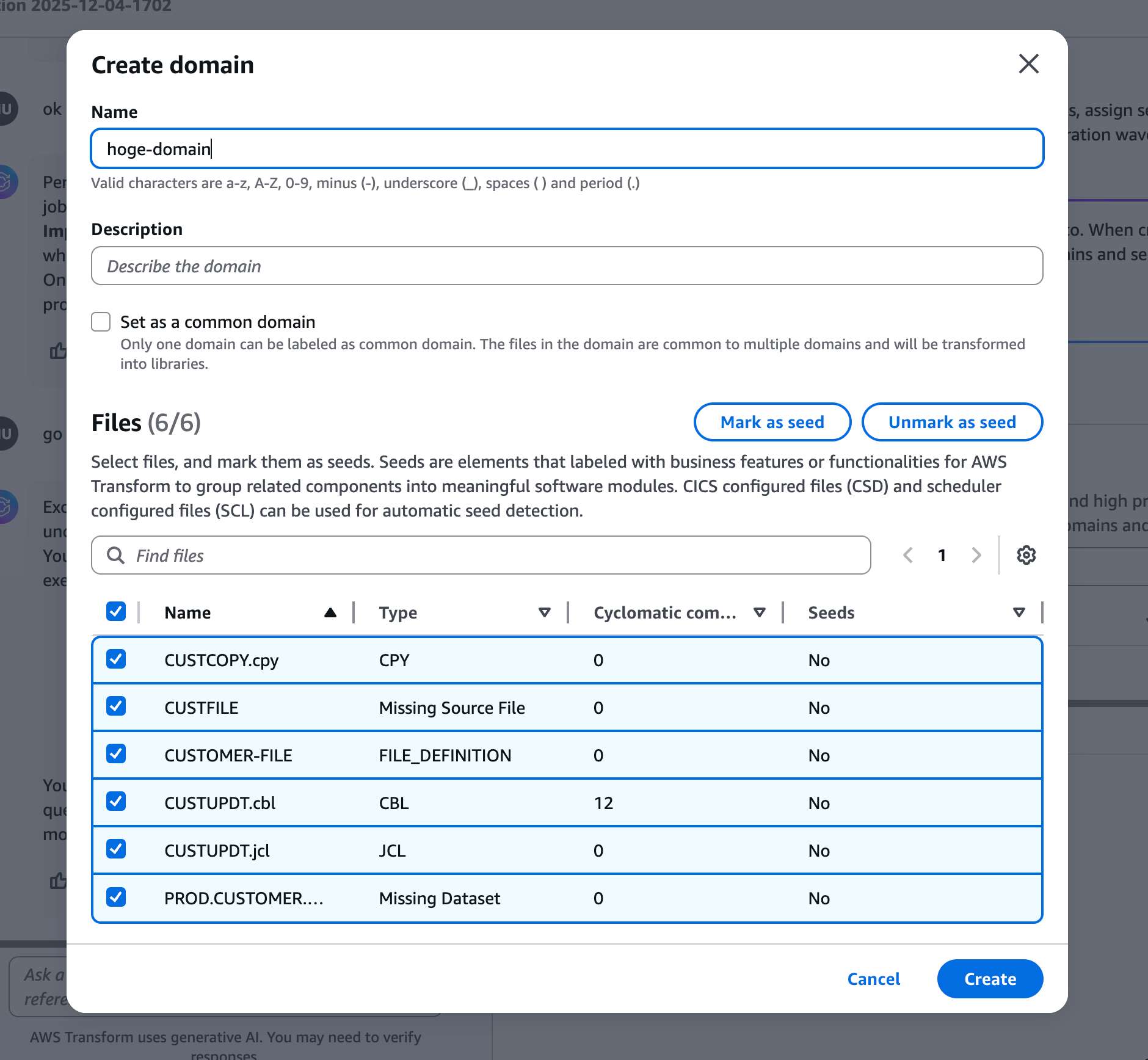
Task: Sort by Name ascending arrow
Action: coord(330,612)
